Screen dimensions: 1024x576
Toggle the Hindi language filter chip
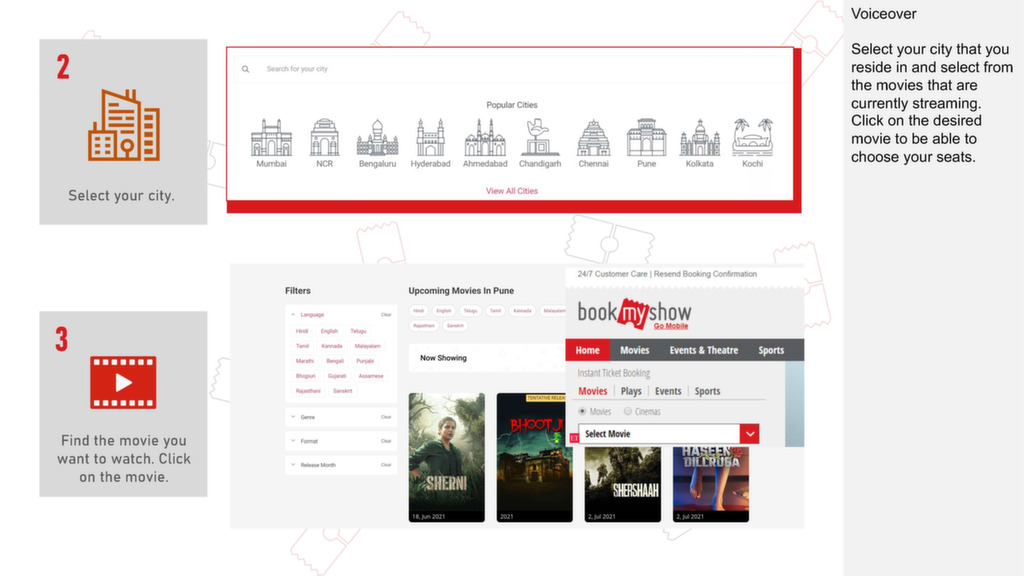click(x=302, y=331)
